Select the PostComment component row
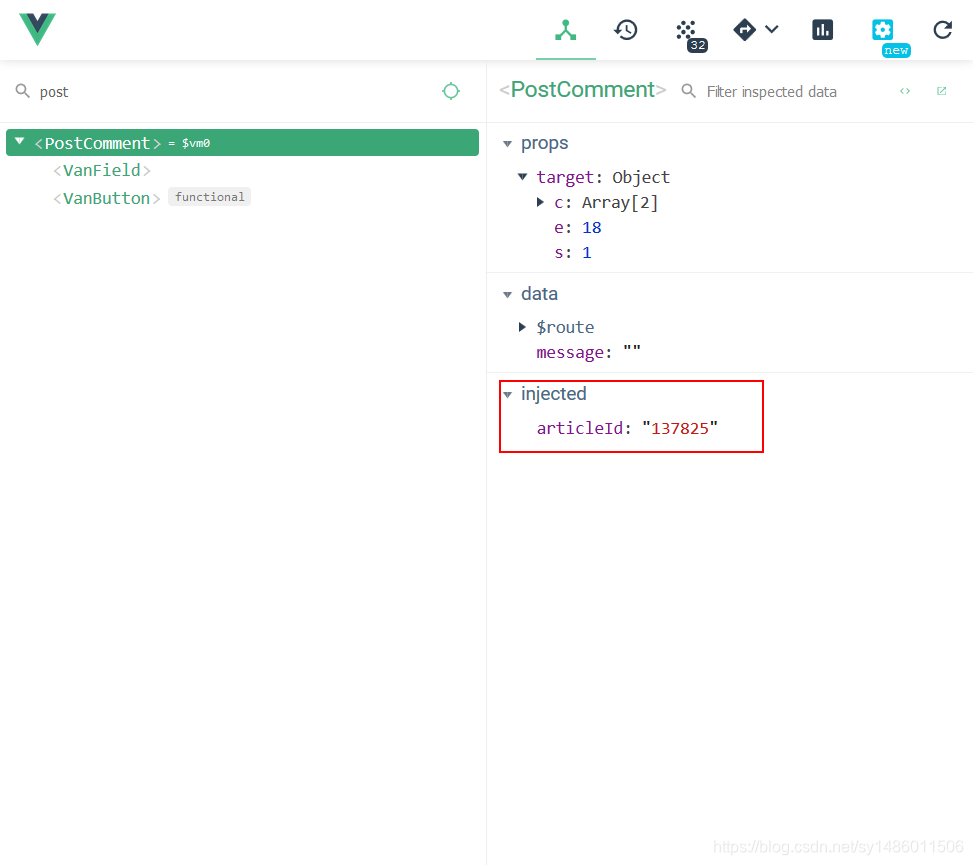The height and width of the screenshot is (865, 973). pos(242,143)
